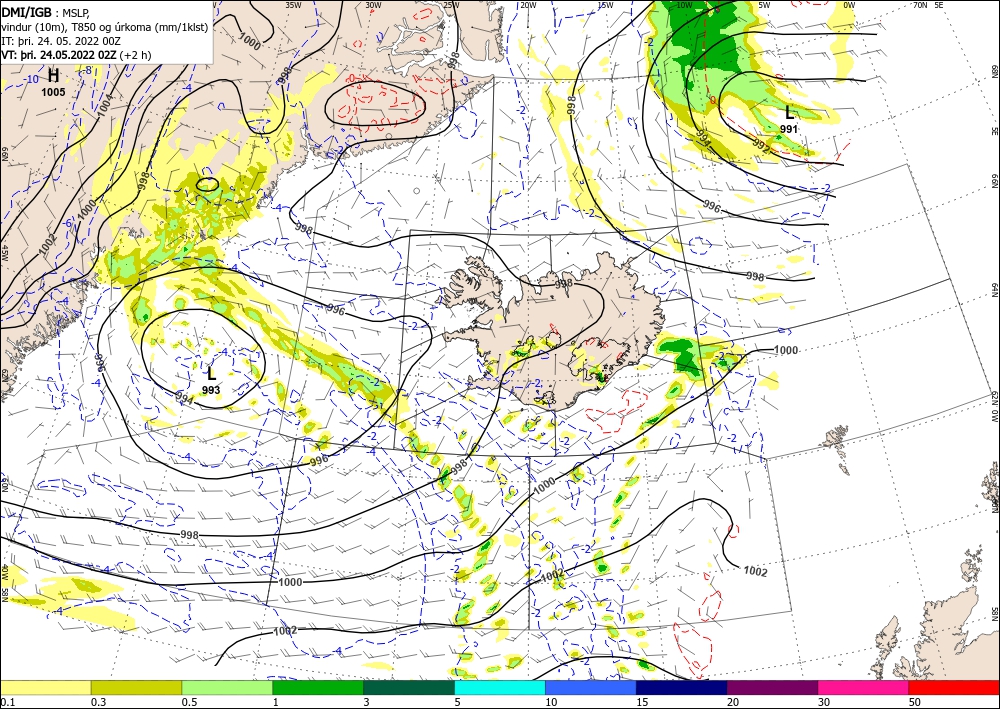Select the pink 30–50 legend swatch
The height and width of the screenshot is (709, 1000).
864,687
